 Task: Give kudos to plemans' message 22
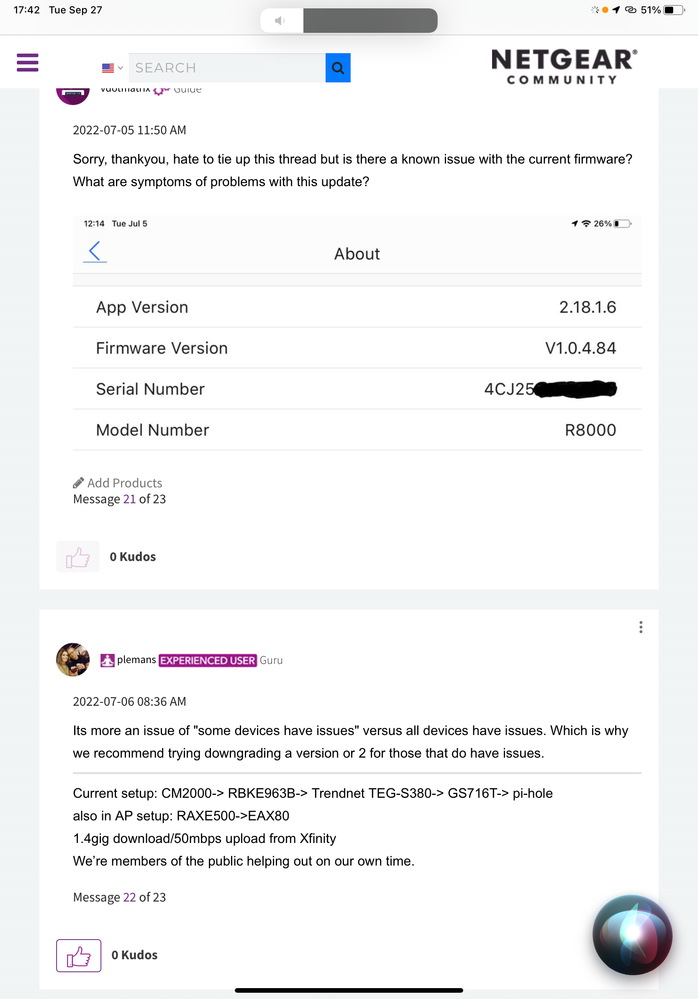click(x=79, y=955)
